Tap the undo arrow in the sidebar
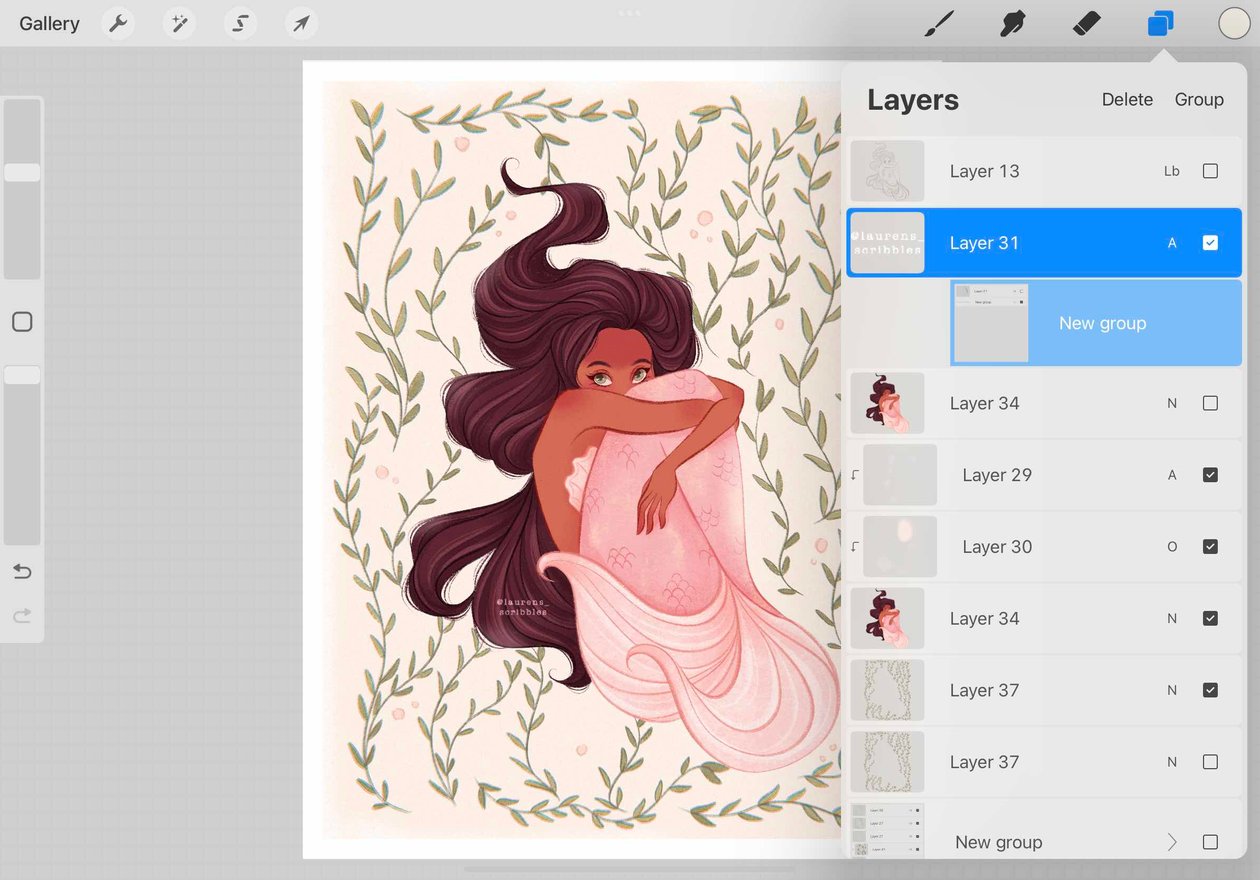Image resolution: width=1260 pixels, height=880 pixels. tap(21, 571)
